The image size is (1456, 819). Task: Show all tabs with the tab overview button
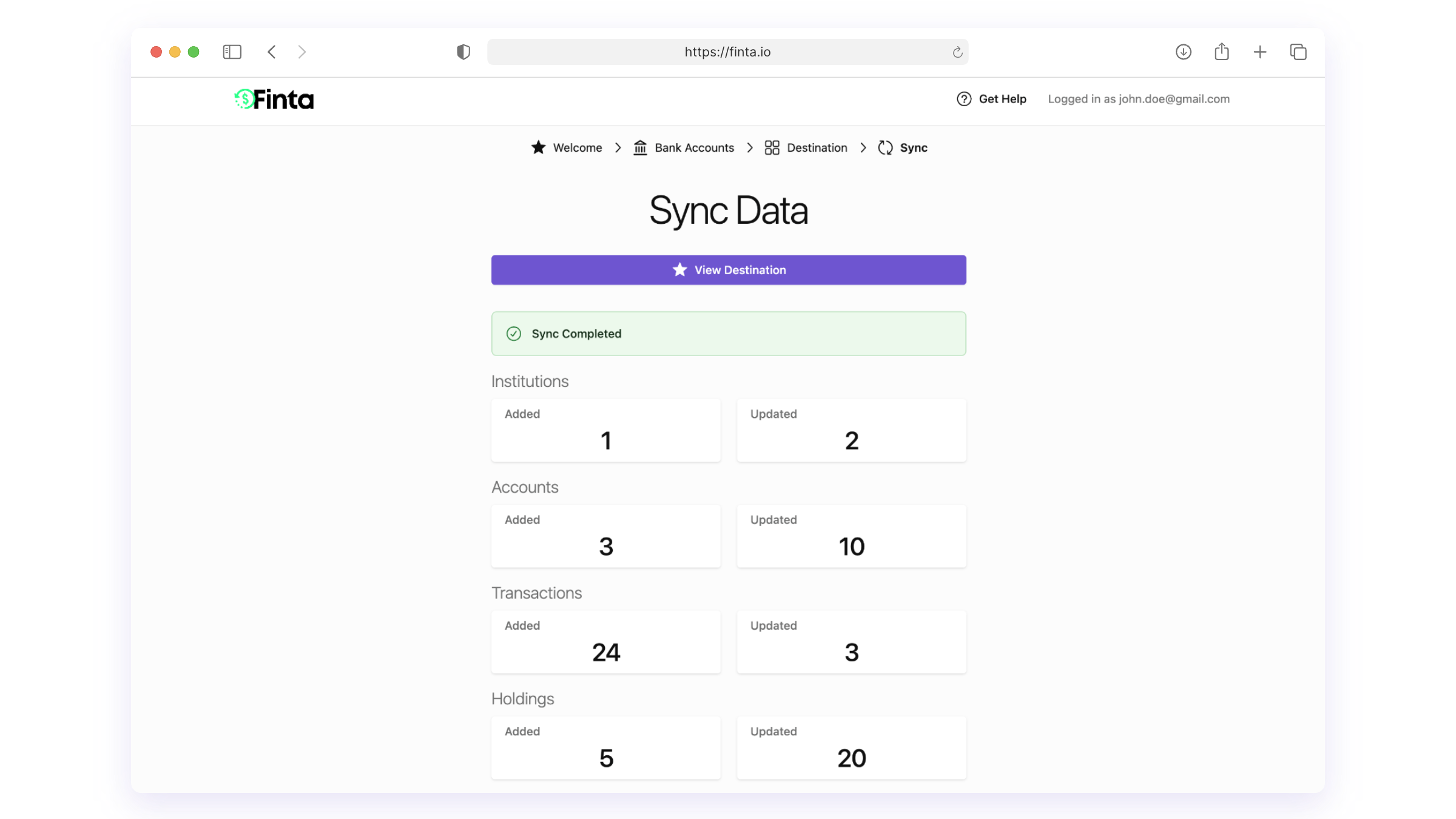(1298, 52)
